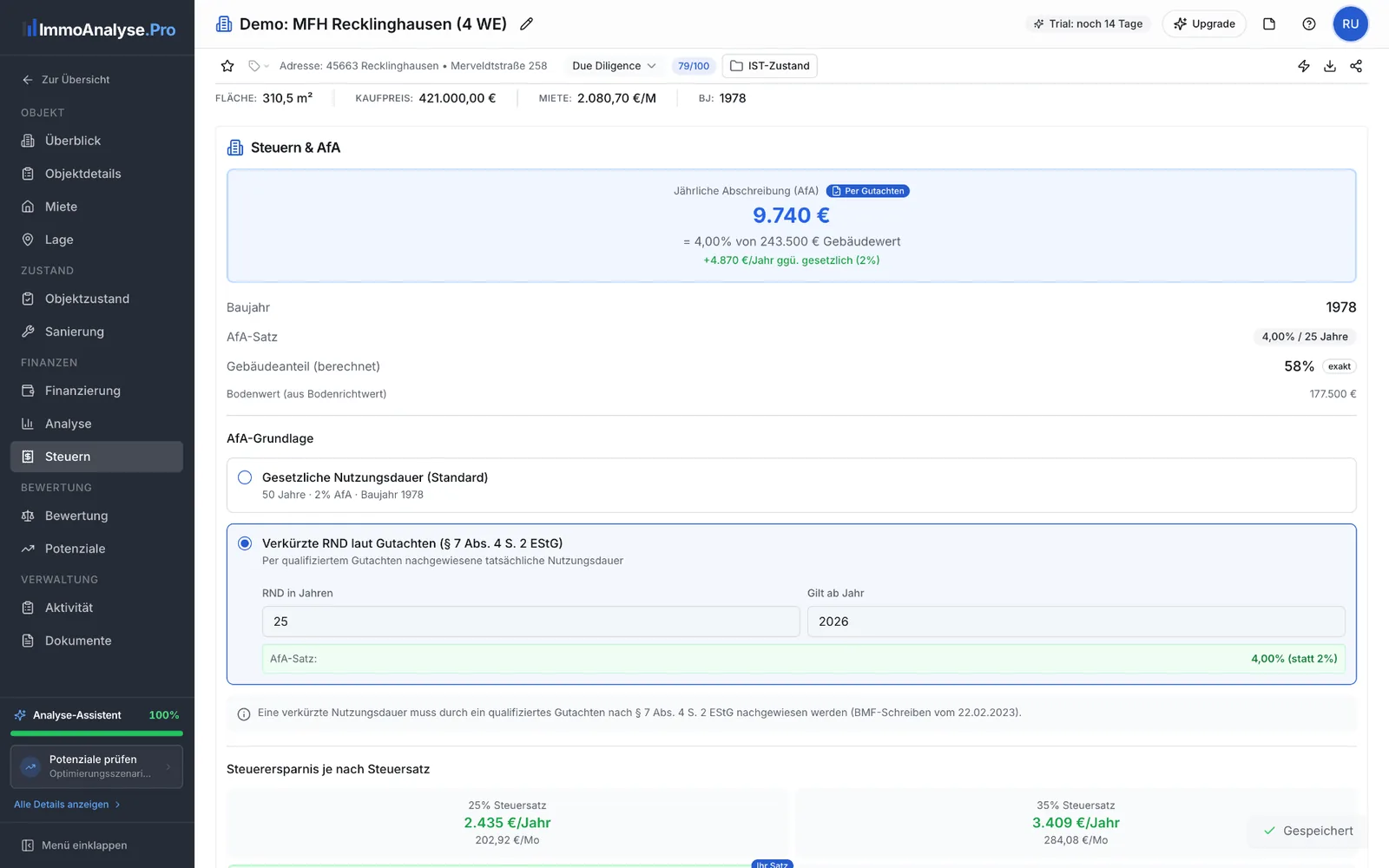1389x868 pixels.
Task: Open the Lage sidebar item
Action: point(96,240)
